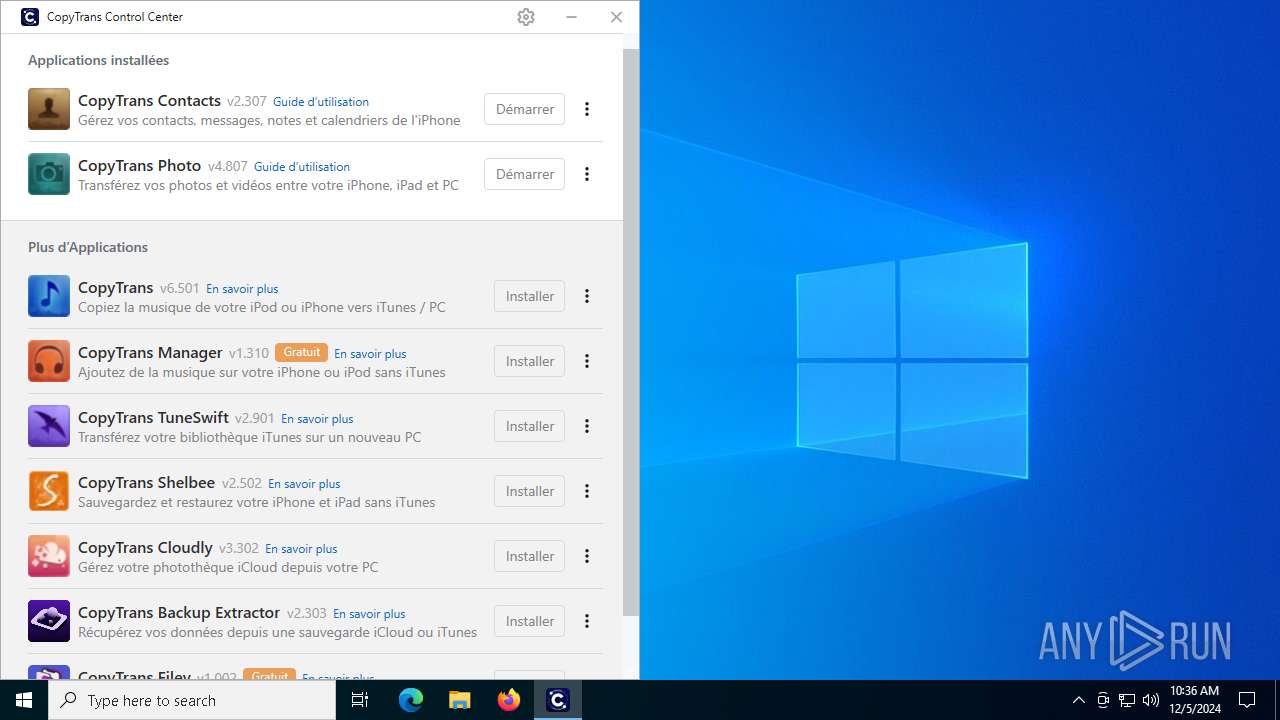Open the three-dot menu for CopyTrans v6.501
This screenshot has height=720, width=1280.
pyautogui.click(x=587, y=296)
